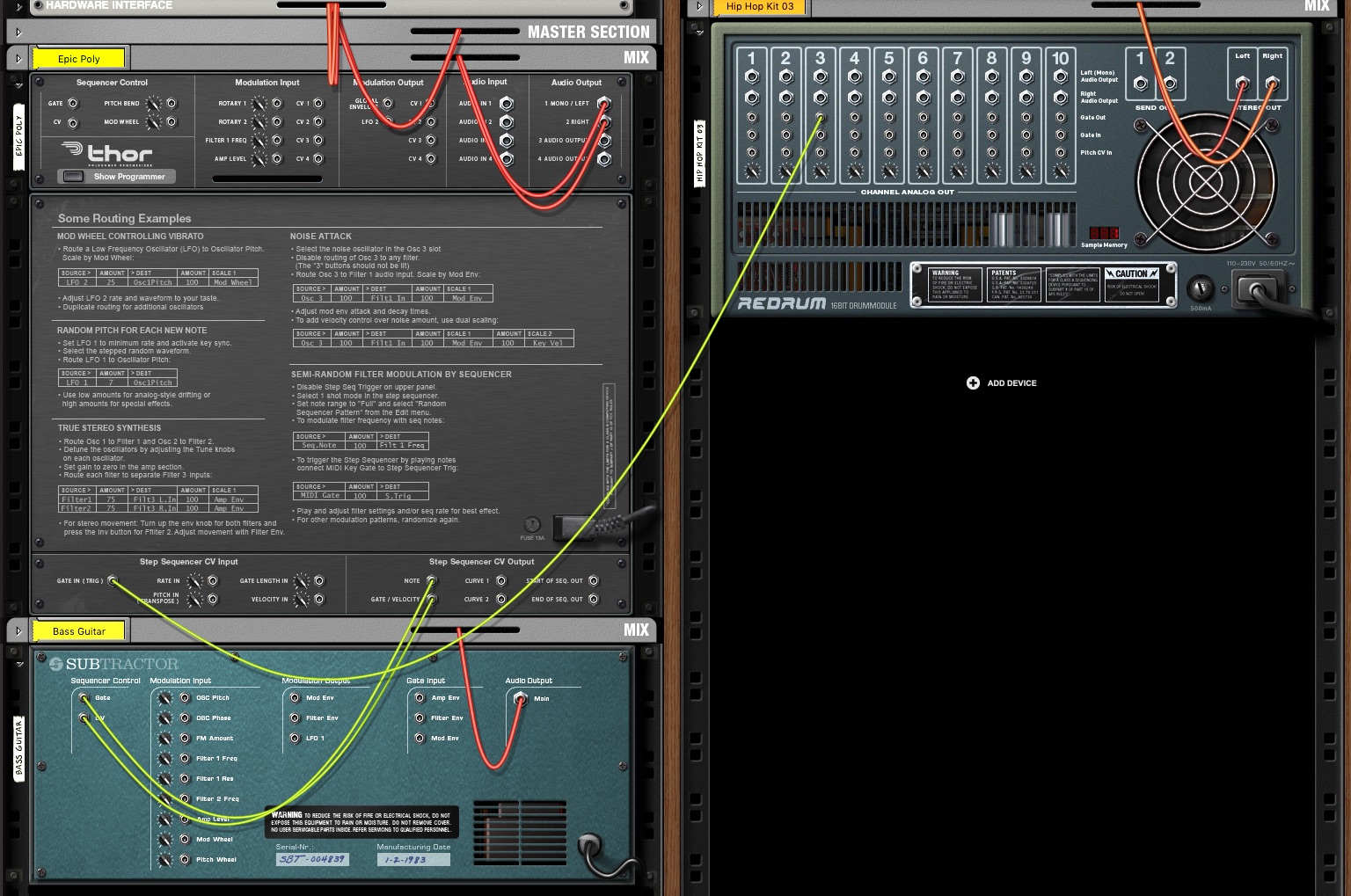Screen dimensions: 1351x896
Task: Click Subtractor's Amp Env gate input jack
Action: [420, 698]
